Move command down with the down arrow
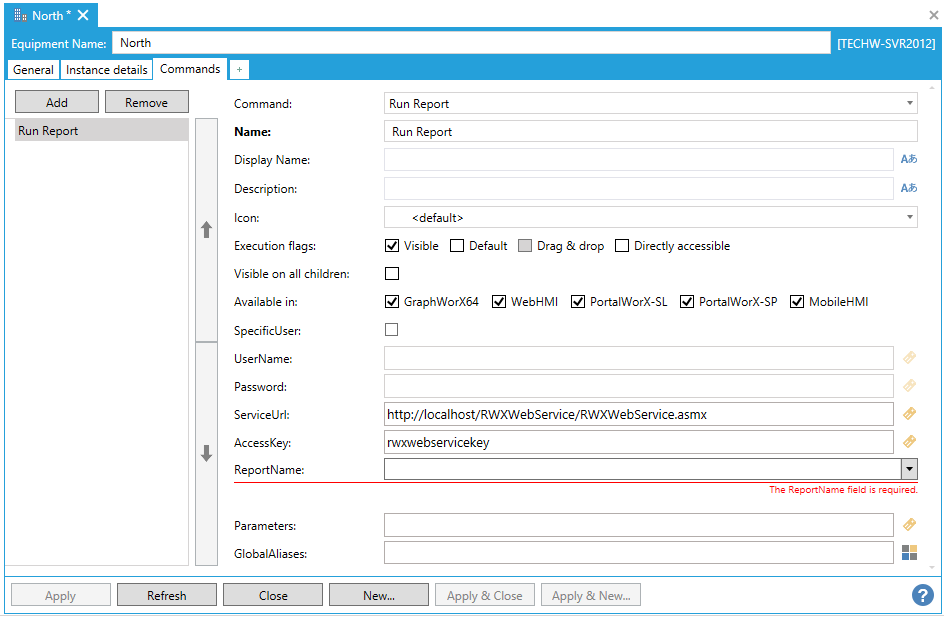 pyautogui.click(x=207, y=454)
